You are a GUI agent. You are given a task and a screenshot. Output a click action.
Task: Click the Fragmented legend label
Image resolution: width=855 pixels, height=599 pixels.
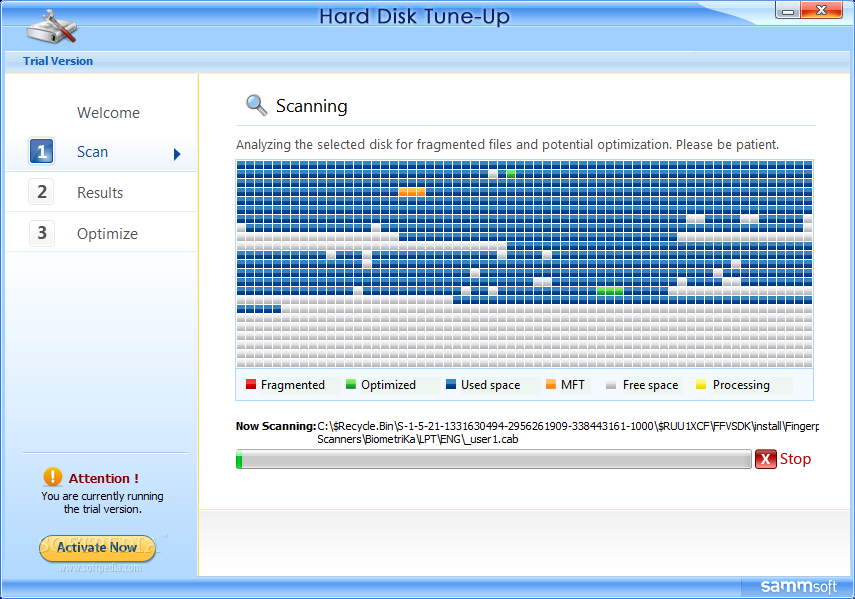[x=293, y=385]
